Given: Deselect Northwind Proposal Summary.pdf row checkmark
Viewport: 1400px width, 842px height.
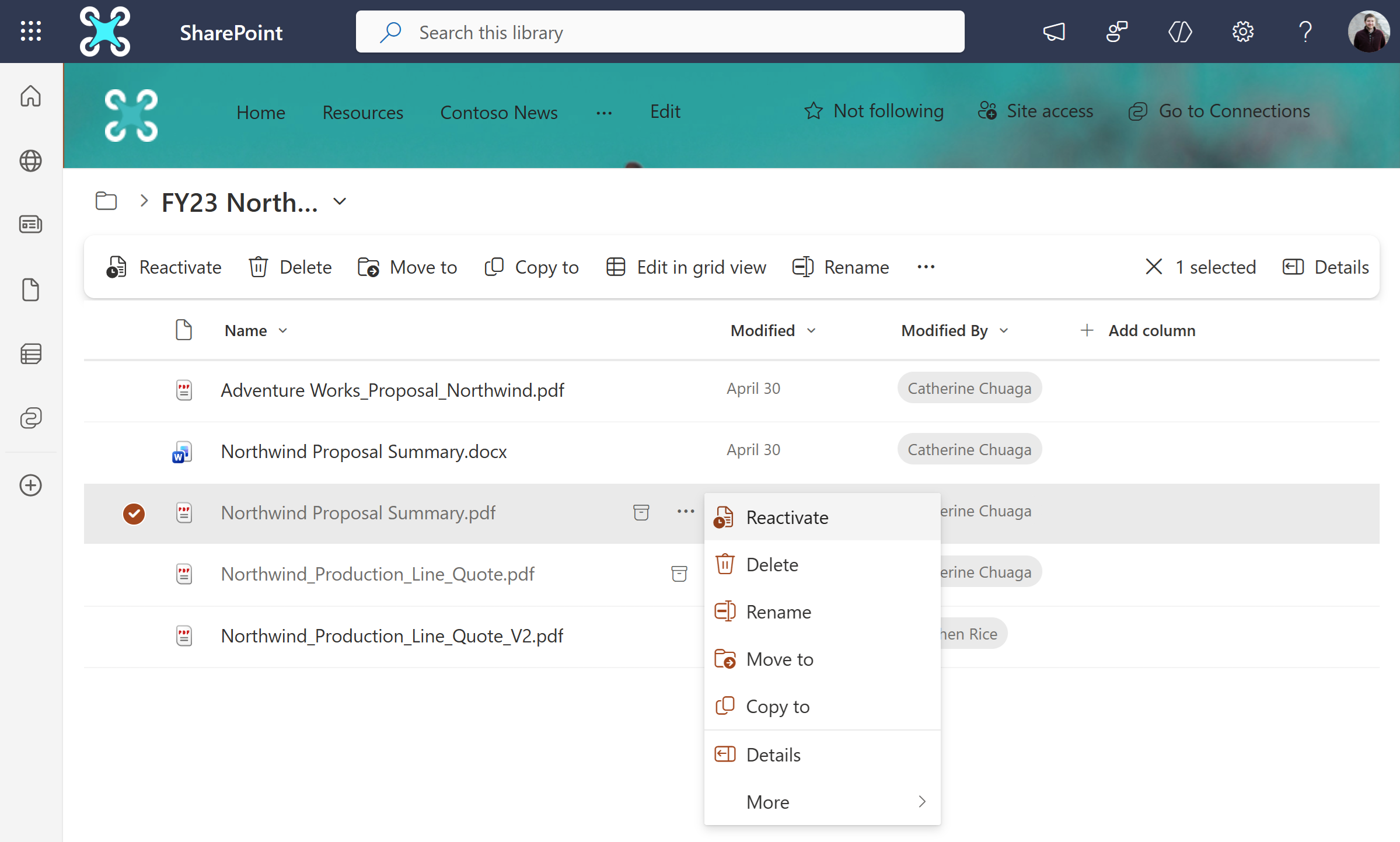Looking at the screenshot, I should (x=134, y=513).
